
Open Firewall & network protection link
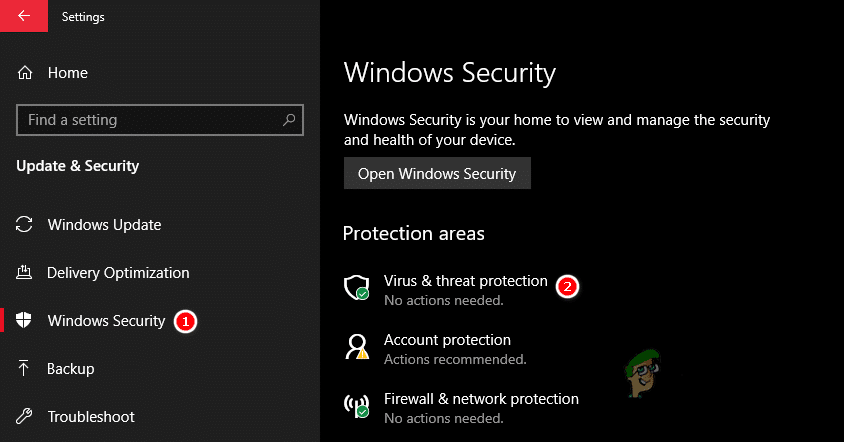[x=481, y=398]
